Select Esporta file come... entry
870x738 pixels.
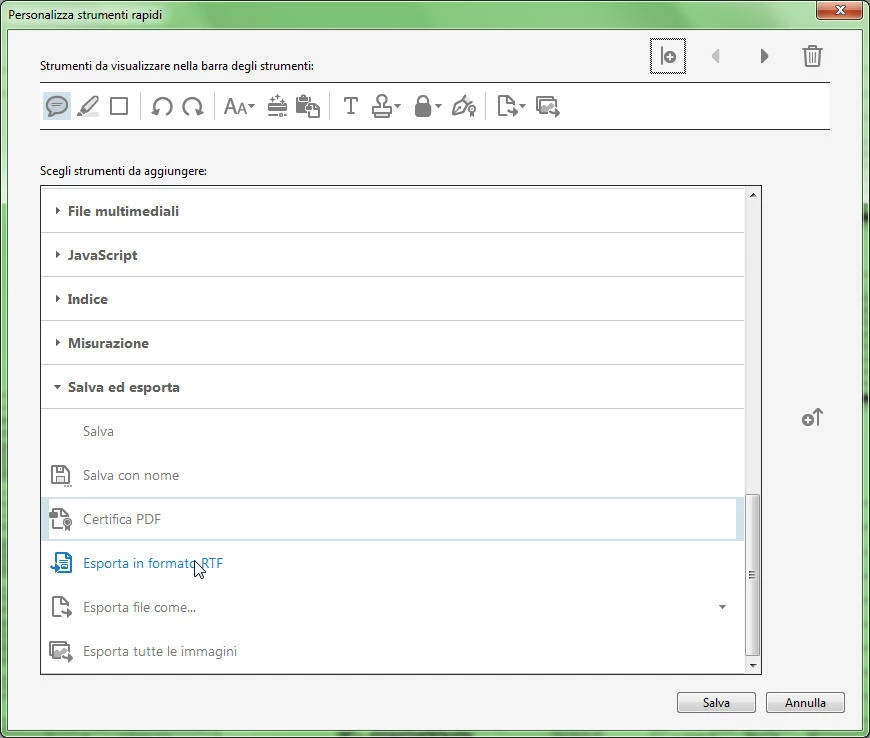point(392,607)
